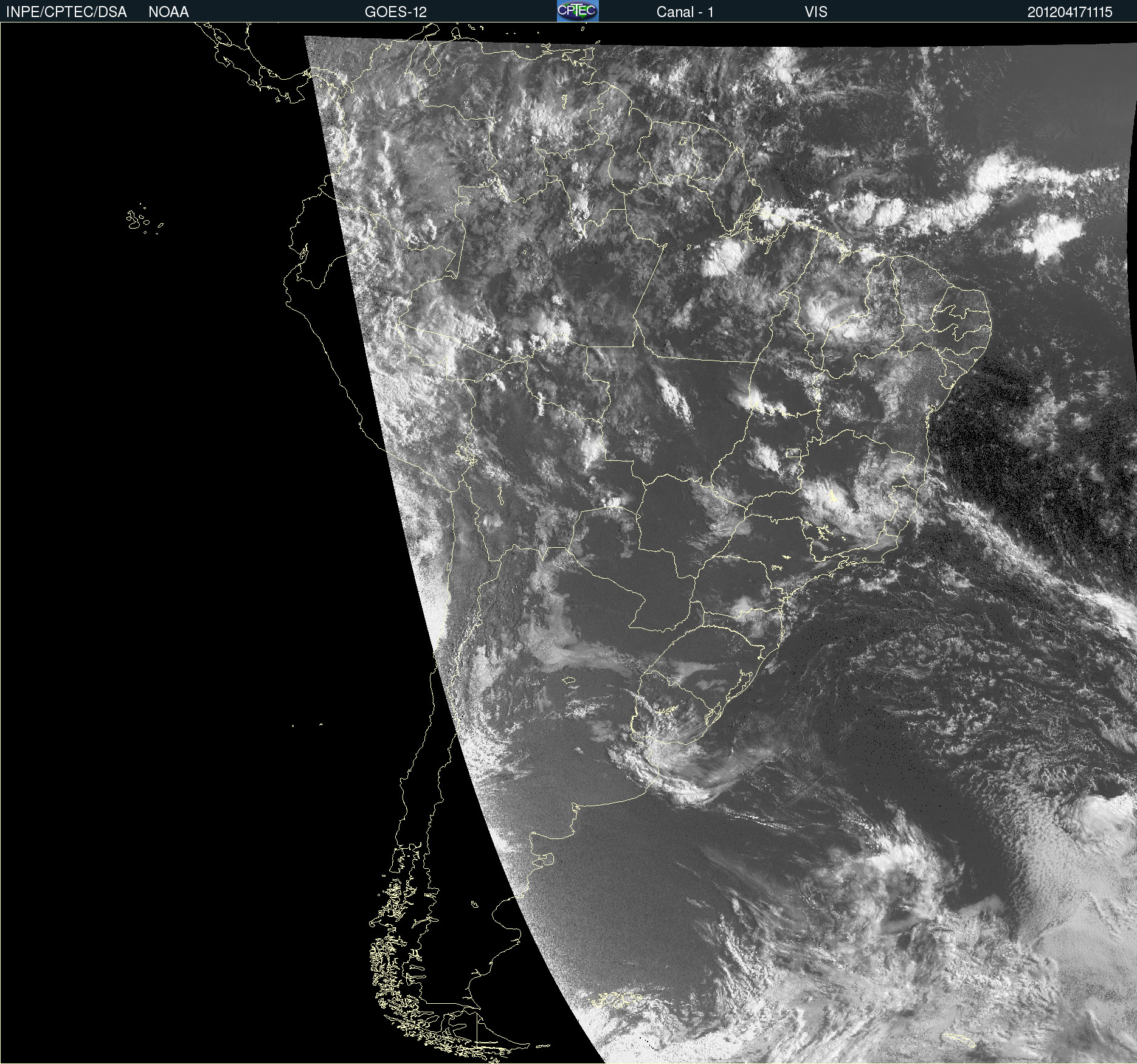Viewport: 1137px width, 1064px height.
Task: Click the CPTEC logo in the header
Action: coord(578,11)
